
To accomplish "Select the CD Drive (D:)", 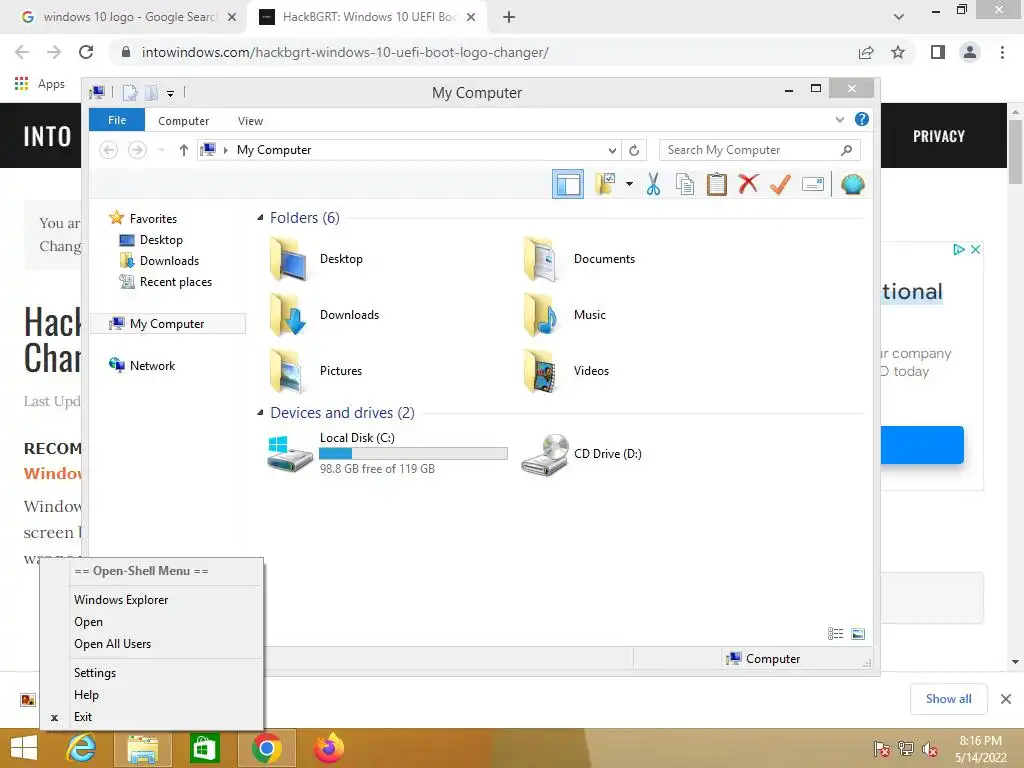I will [581, 454].
